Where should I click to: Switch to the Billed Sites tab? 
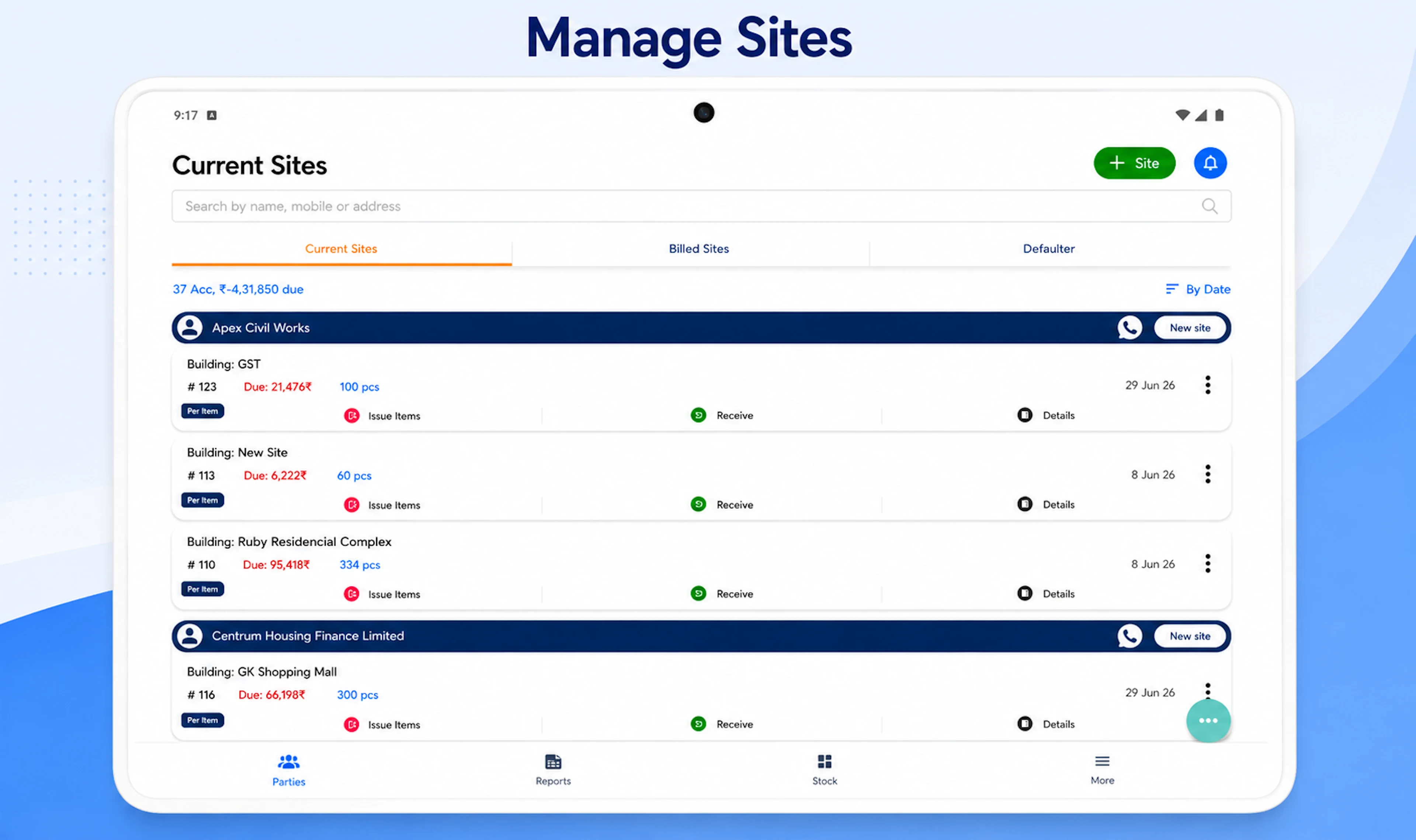click(x=699, y=249)
